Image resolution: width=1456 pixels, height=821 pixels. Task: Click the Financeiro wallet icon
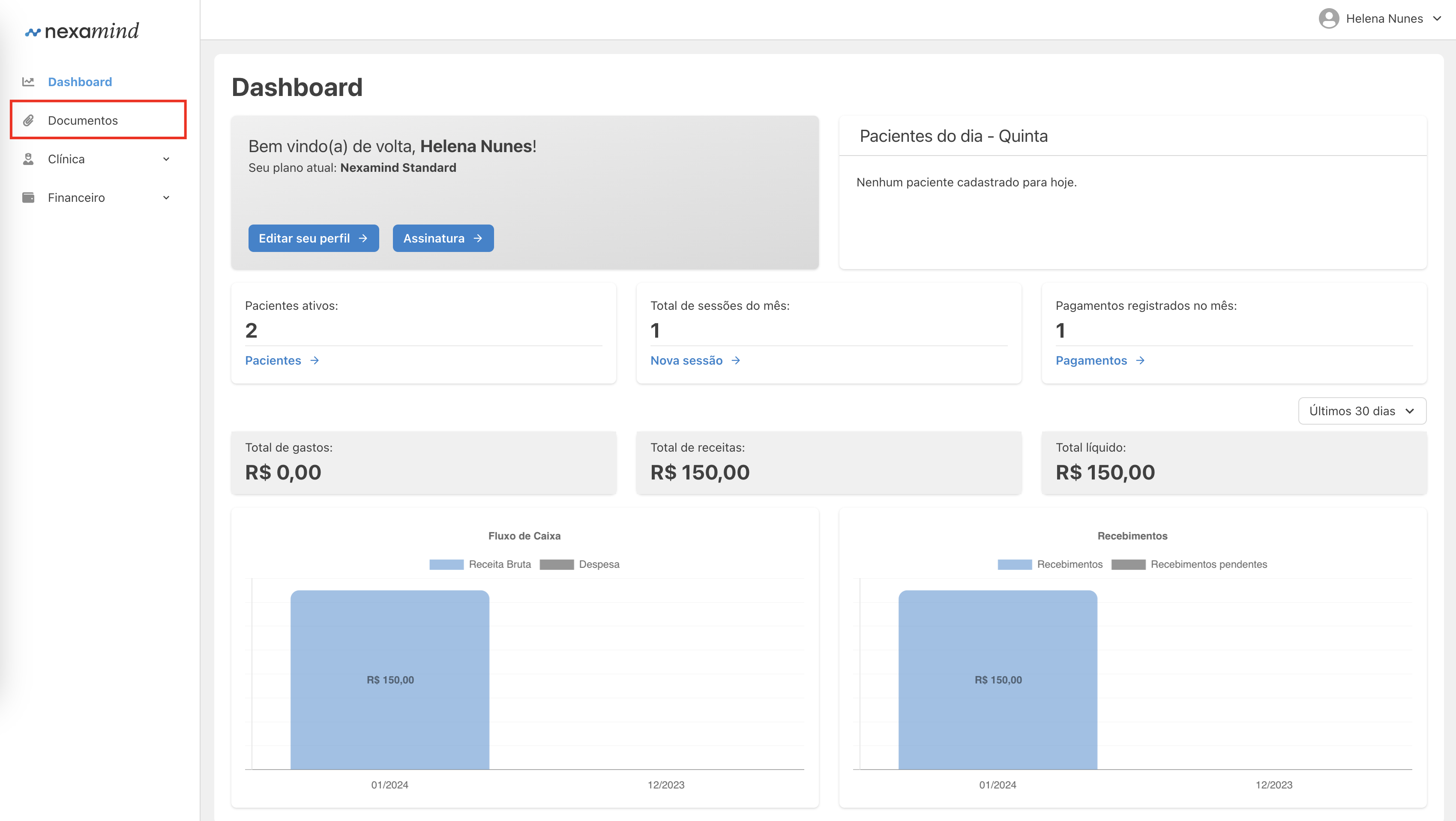click(28, 197)
